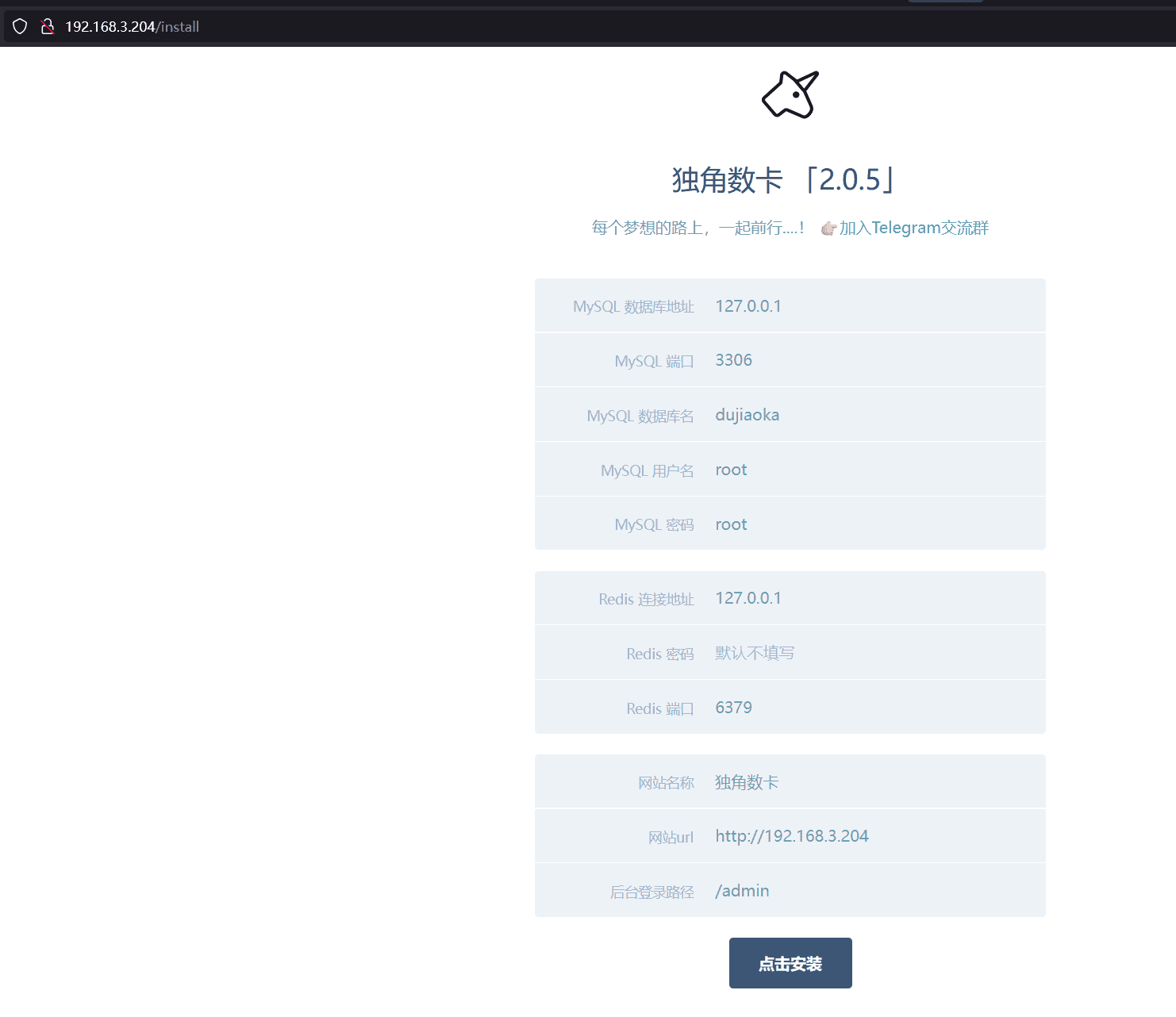Click the 网站名称 input field
This screenshot has width=1176, height=1017.
(x=873, y=782)
